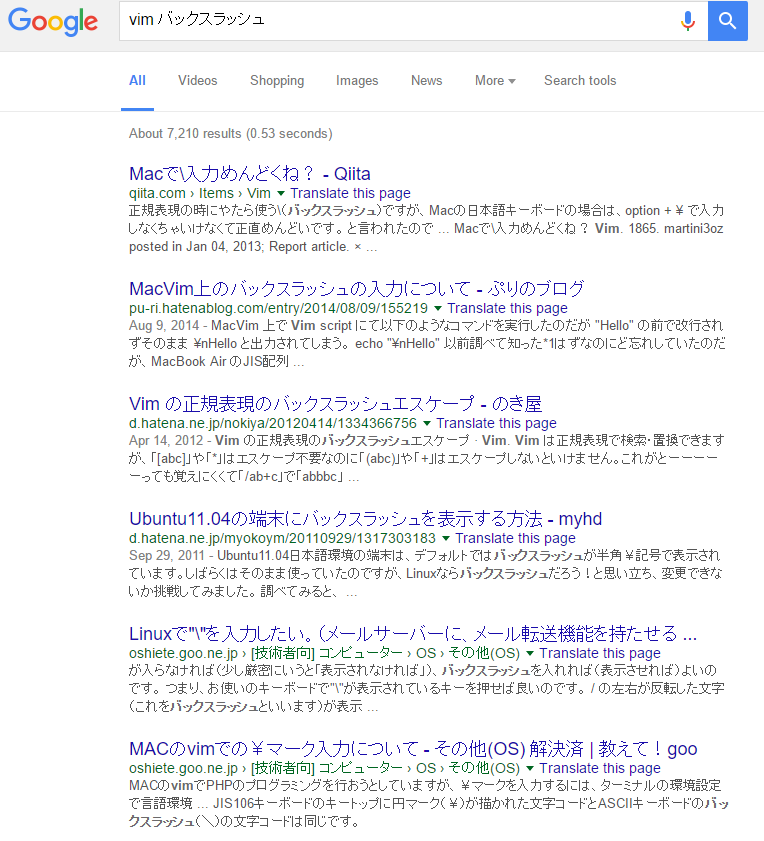
Task: Click the green qiita.com › Items › Vim breadcrumb
Action: (x=200, y=193)
